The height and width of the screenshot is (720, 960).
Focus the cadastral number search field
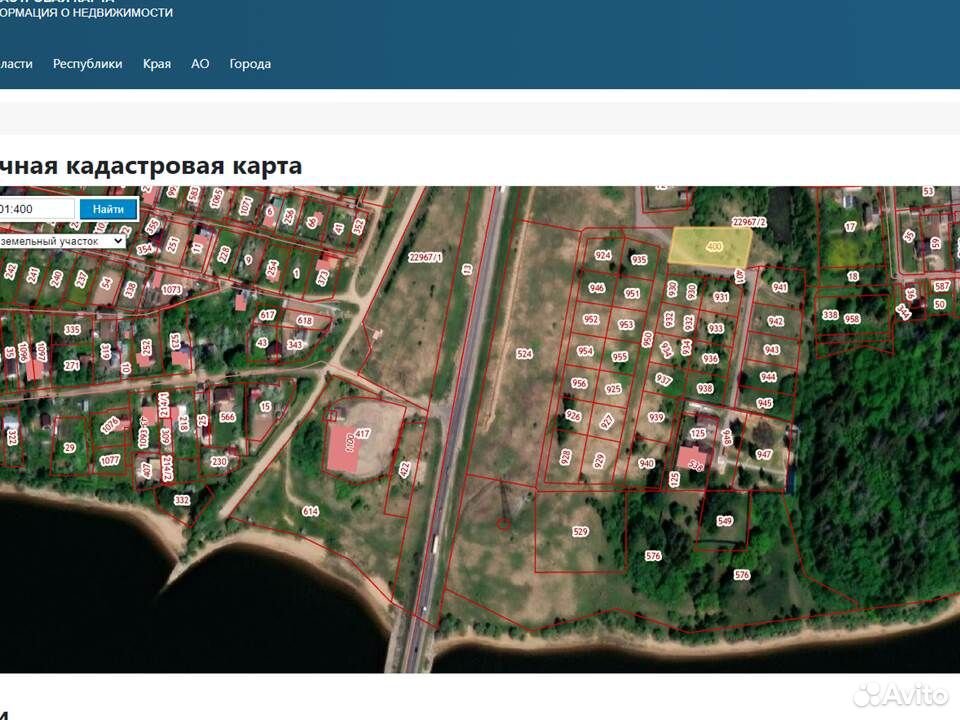37,209
